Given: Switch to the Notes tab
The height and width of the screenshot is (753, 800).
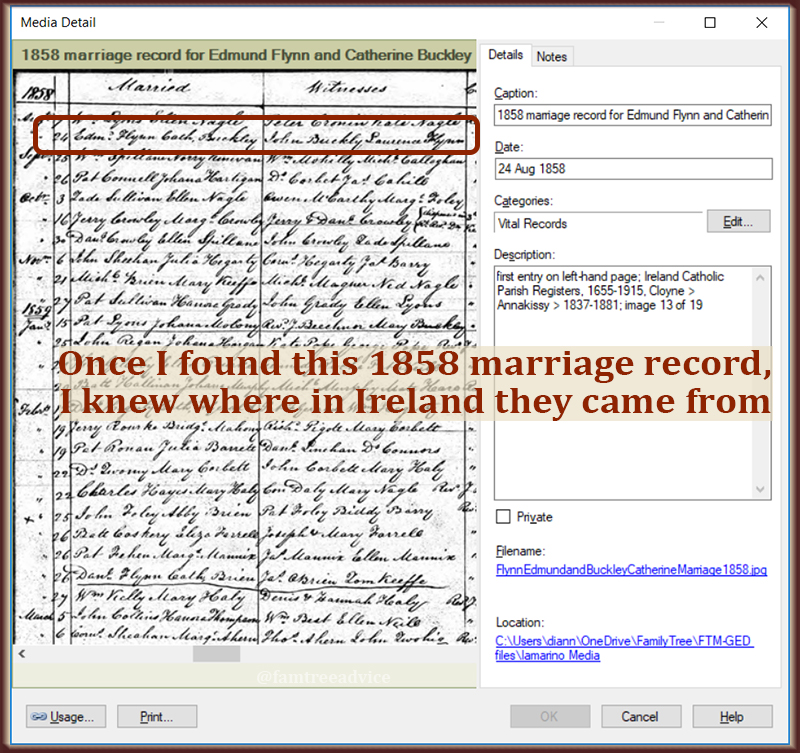Looking at the screenshot, I should pos(551,57).
